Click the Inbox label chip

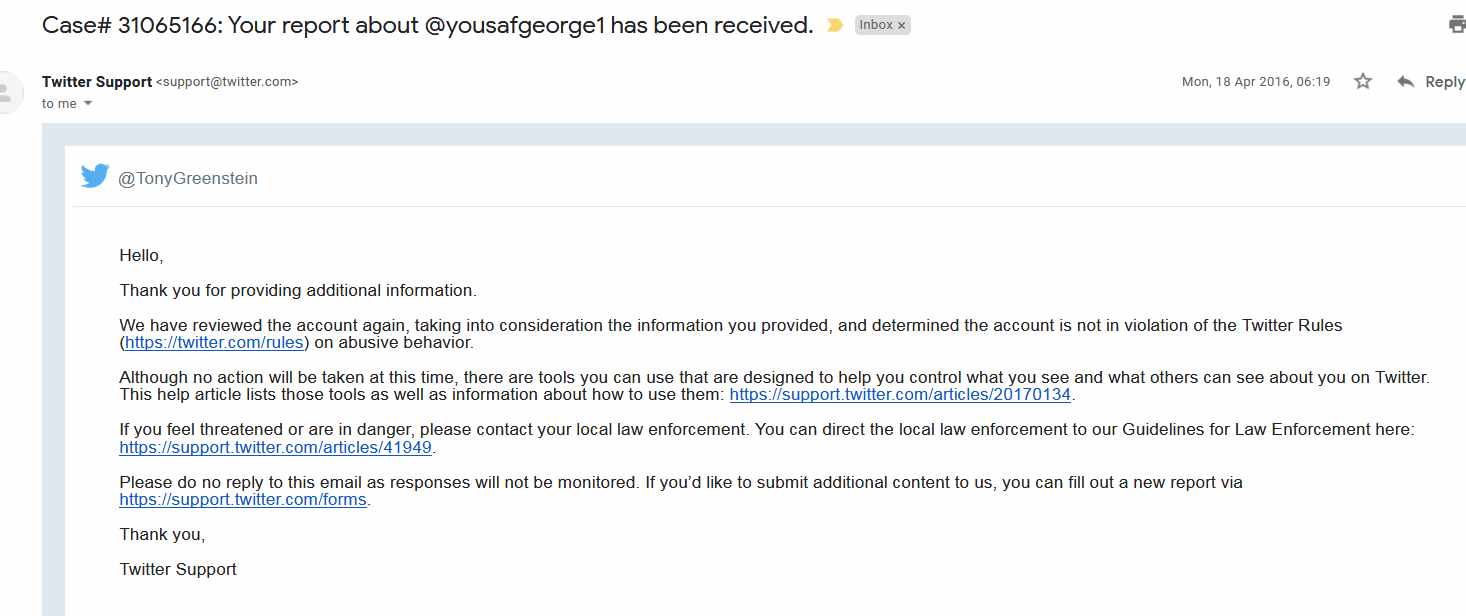[875, 25]
